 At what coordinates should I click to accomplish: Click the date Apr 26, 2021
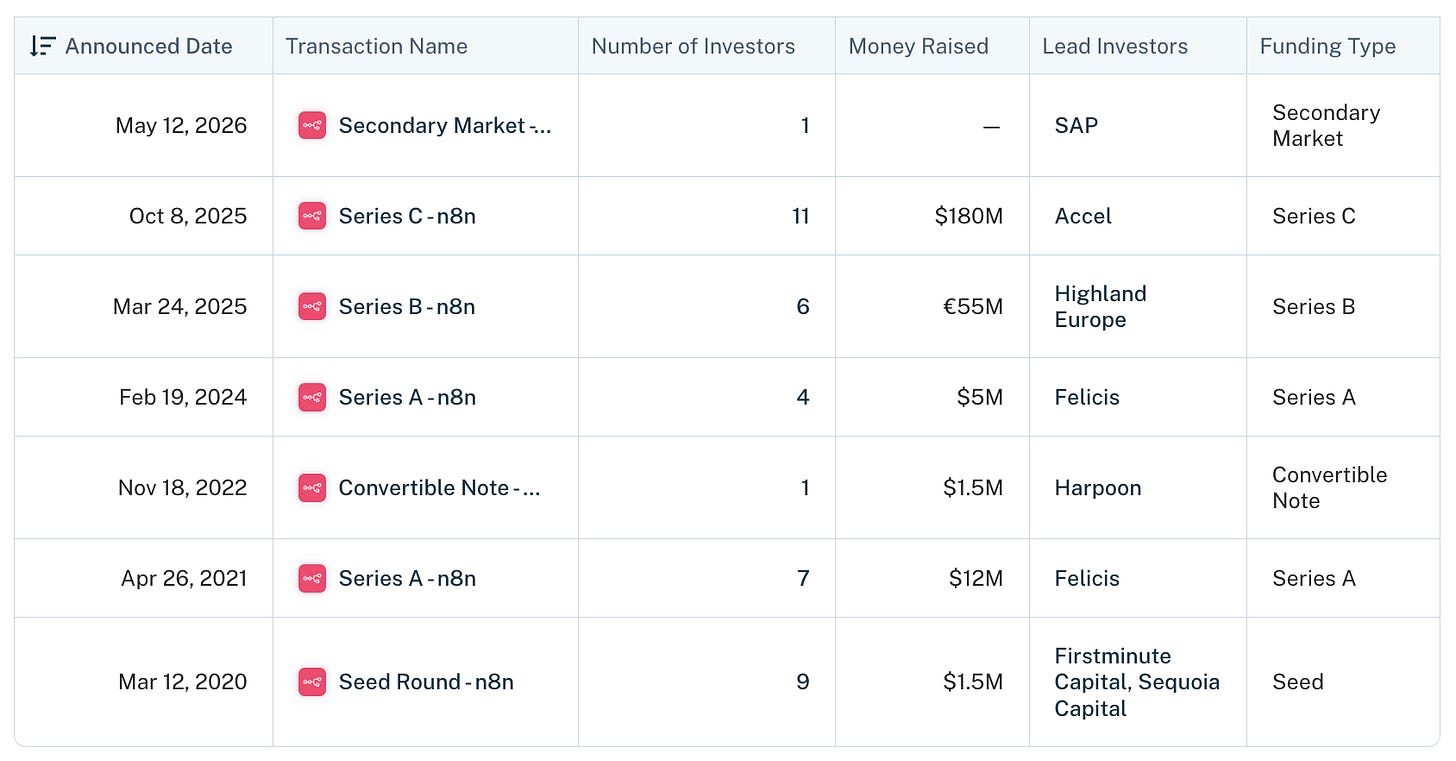coord(184,578)
